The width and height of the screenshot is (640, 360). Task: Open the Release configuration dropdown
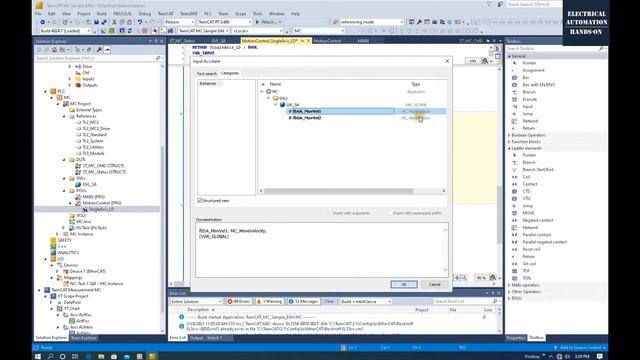(x=179, y=22)
